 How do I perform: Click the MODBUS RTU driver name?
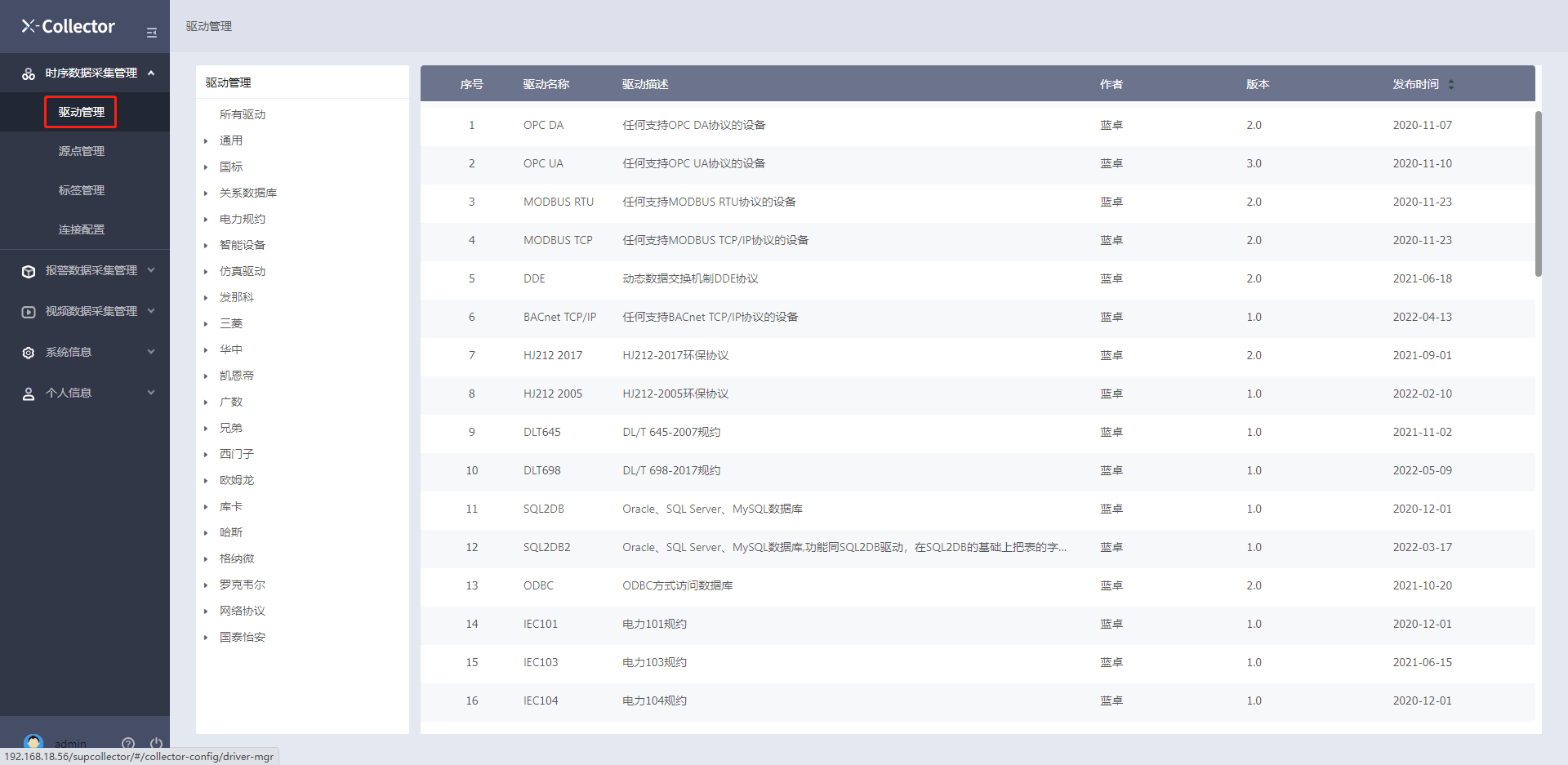click(559, 202)
